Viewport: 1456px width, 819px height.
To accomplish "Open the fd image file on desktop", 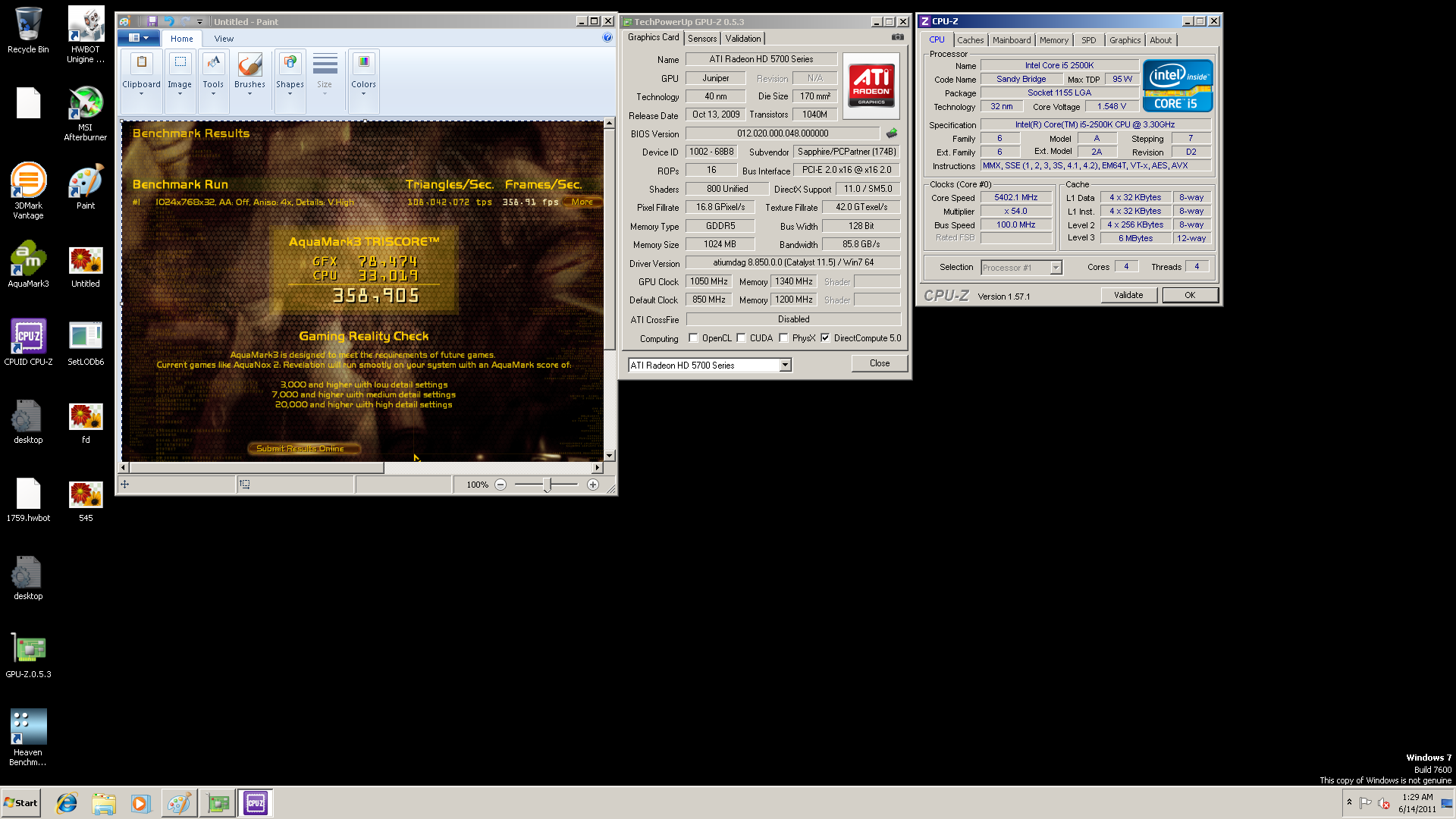I will coord(86,422).
